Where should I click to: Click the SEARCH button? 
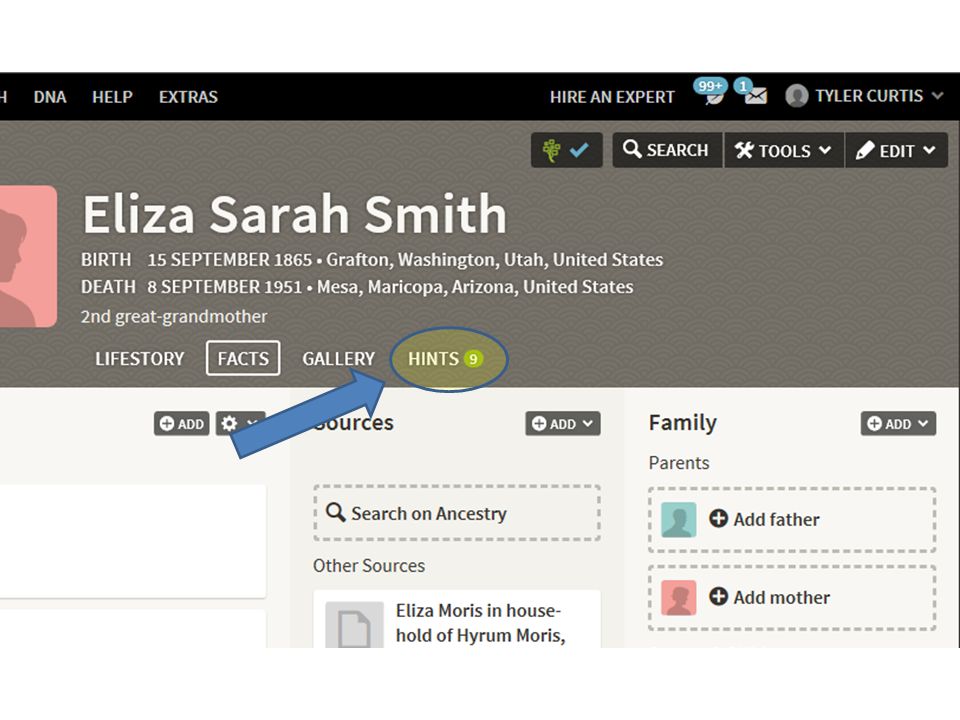(667, 150)
